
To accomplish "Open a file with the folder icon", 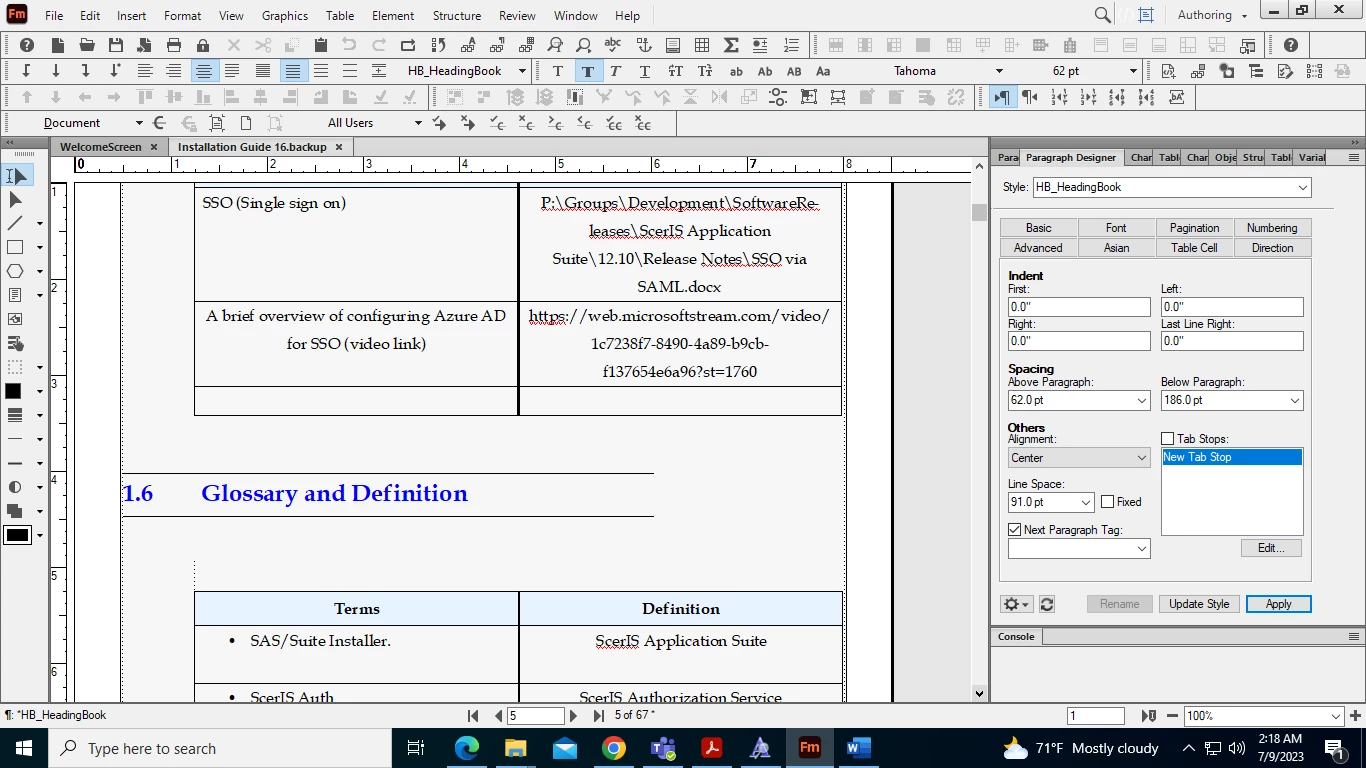I will (x=87, y=45).
